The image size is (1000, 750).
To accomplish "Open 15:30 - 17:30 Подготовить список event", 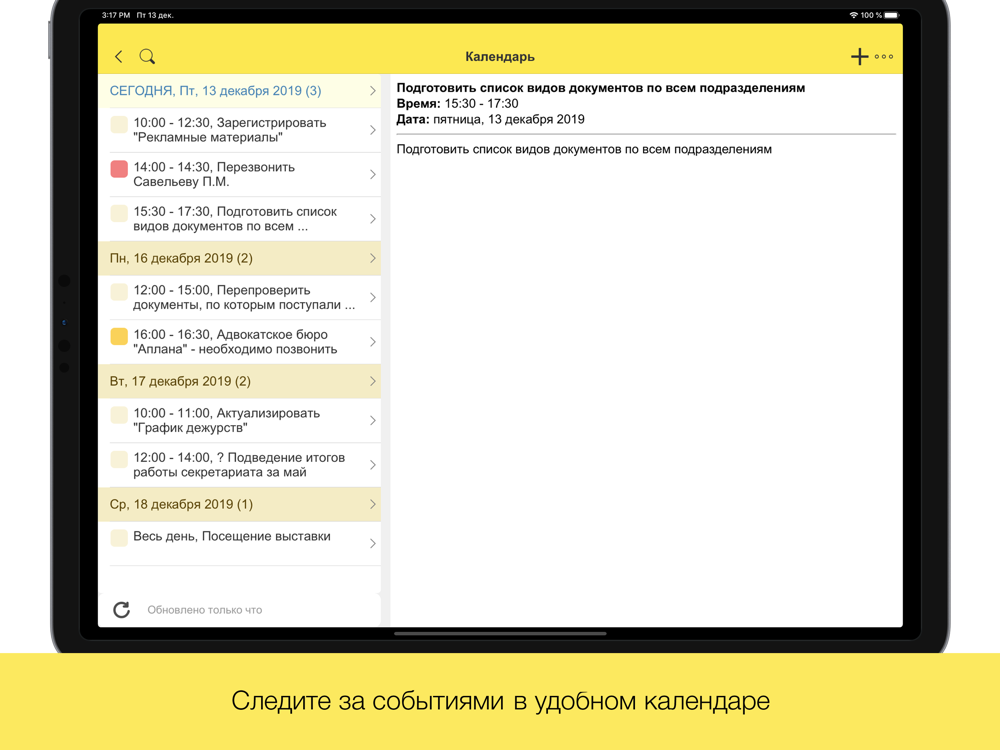I will click(x=239, y=219).
